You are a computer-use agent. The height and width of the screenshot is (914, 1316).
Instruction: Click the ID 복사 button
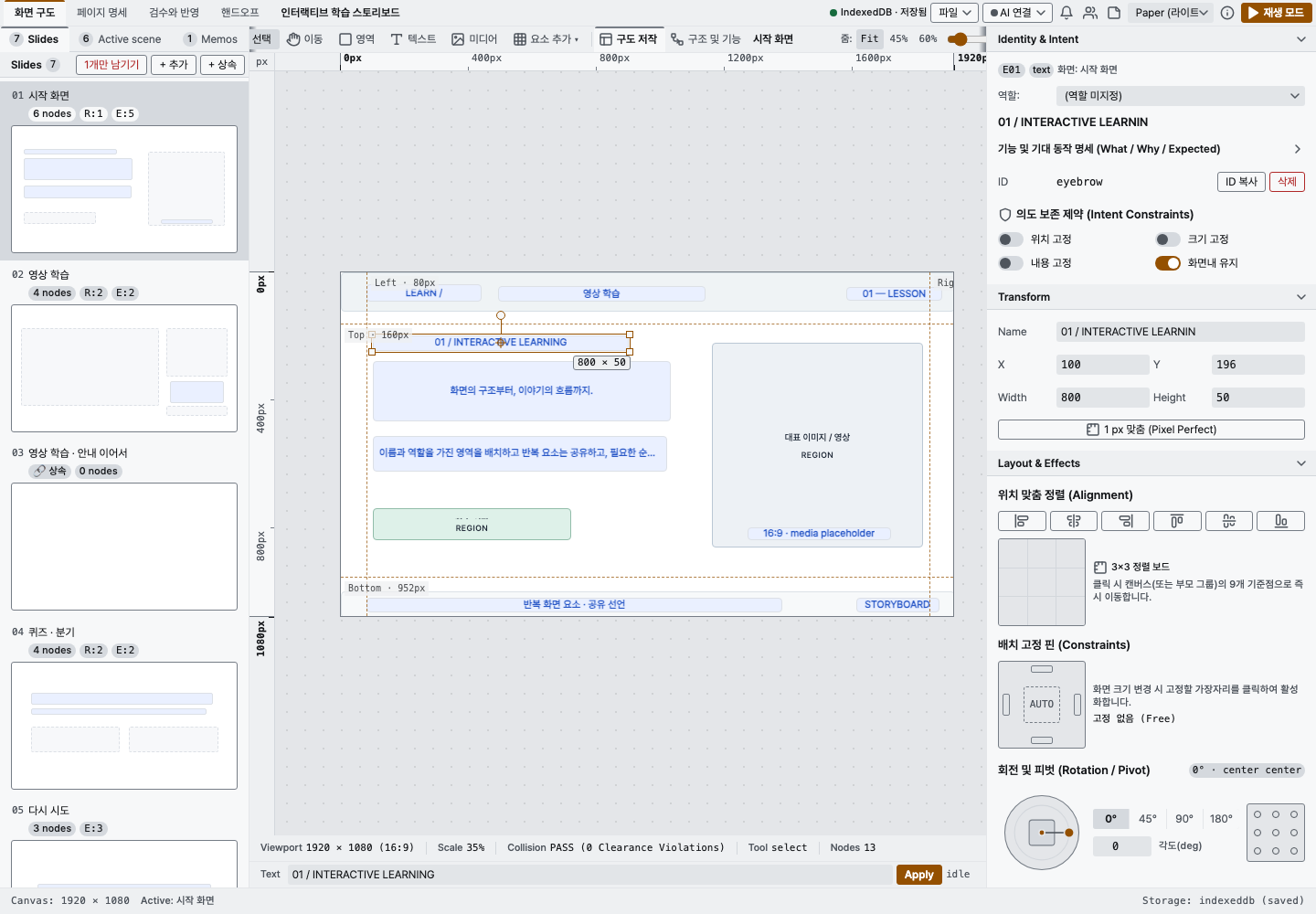1241,182
